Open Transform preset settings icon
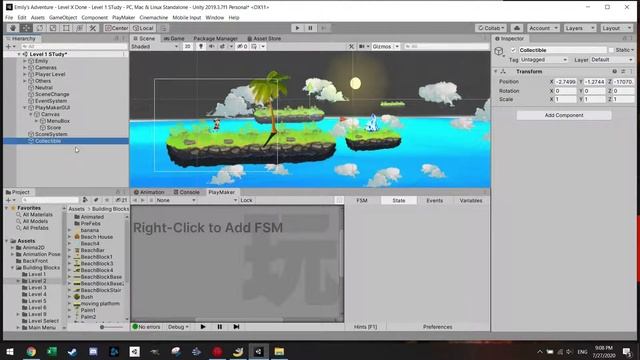The height and width of the screenshot is (360, 640). click(623, 71)
